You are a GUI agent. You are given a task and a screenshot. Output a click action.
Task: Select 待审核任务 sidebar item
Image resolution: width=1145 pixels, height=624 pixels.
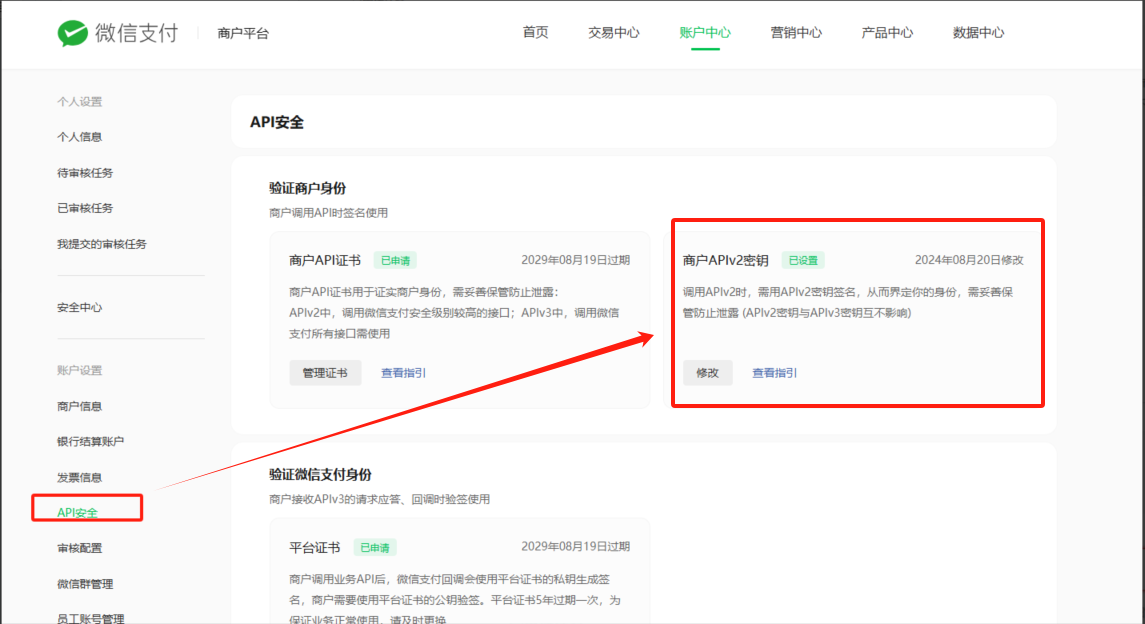[x=85, y=173]
